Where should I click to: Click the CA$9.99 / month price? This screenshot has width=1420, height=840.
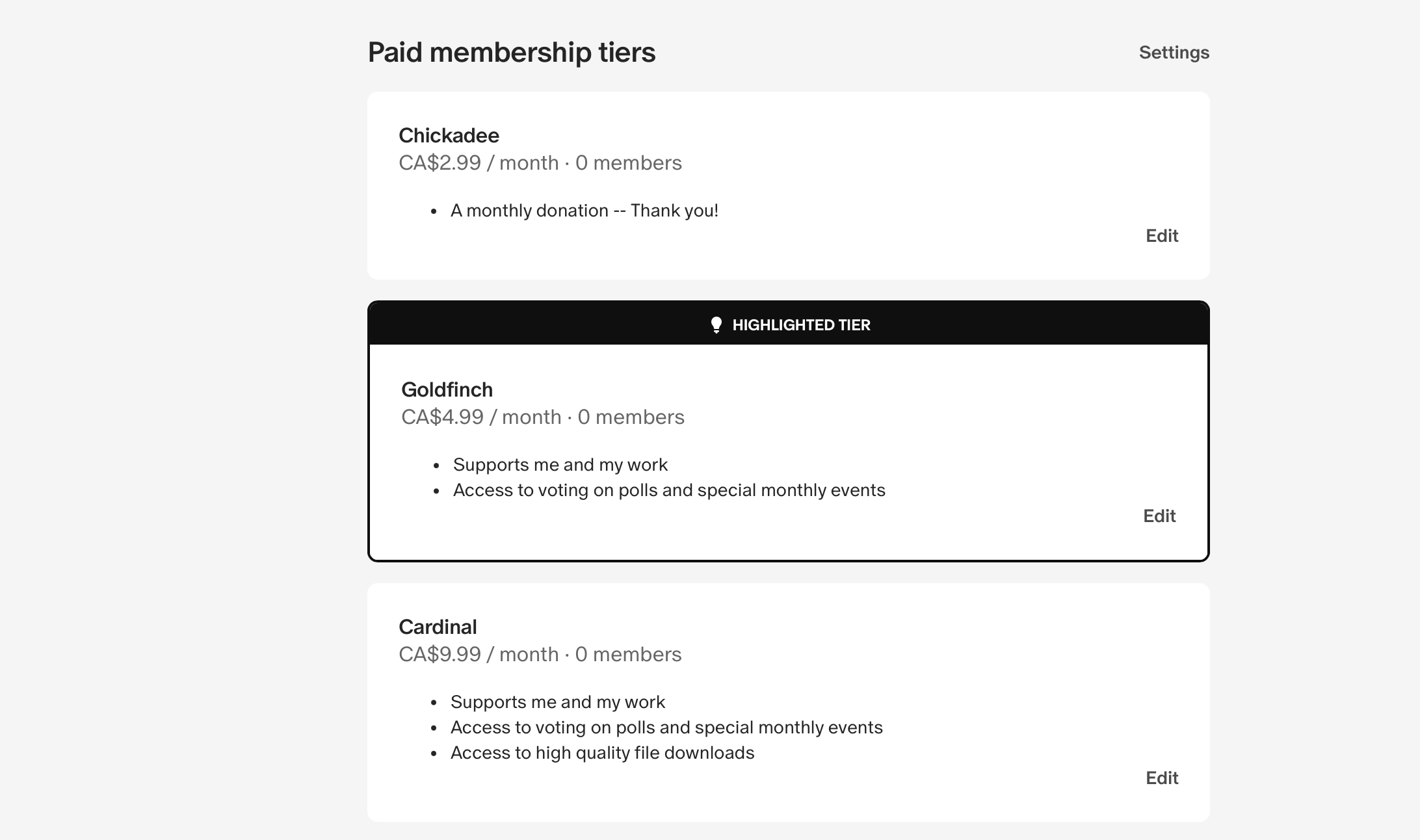click(479, 654)
